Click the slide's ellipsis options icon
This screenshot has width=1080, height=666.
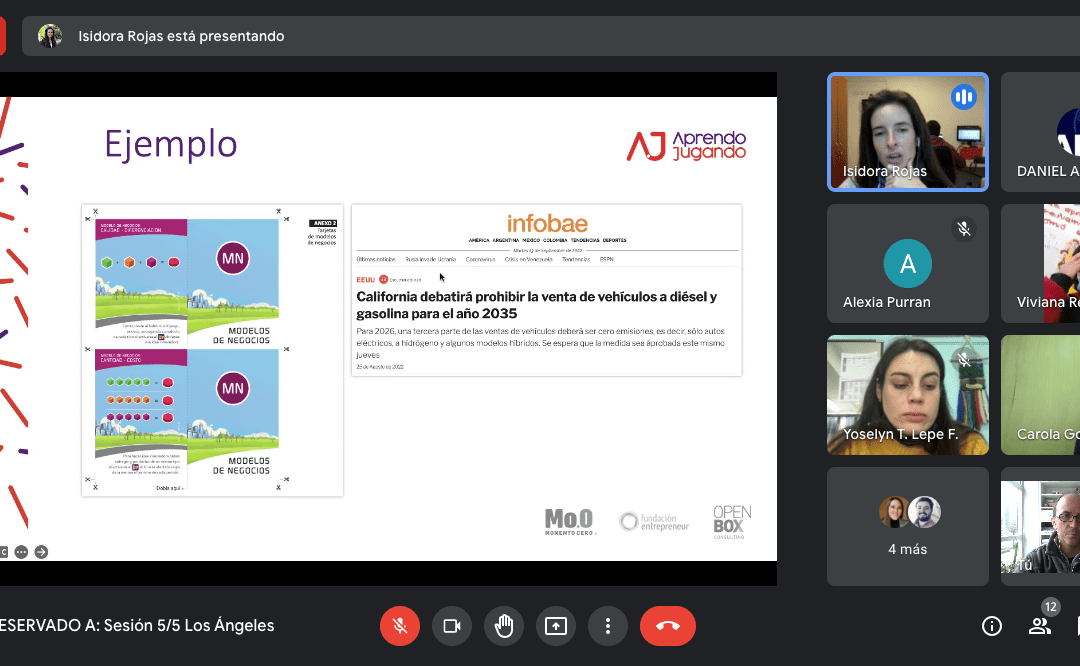(x=21, y=552)
